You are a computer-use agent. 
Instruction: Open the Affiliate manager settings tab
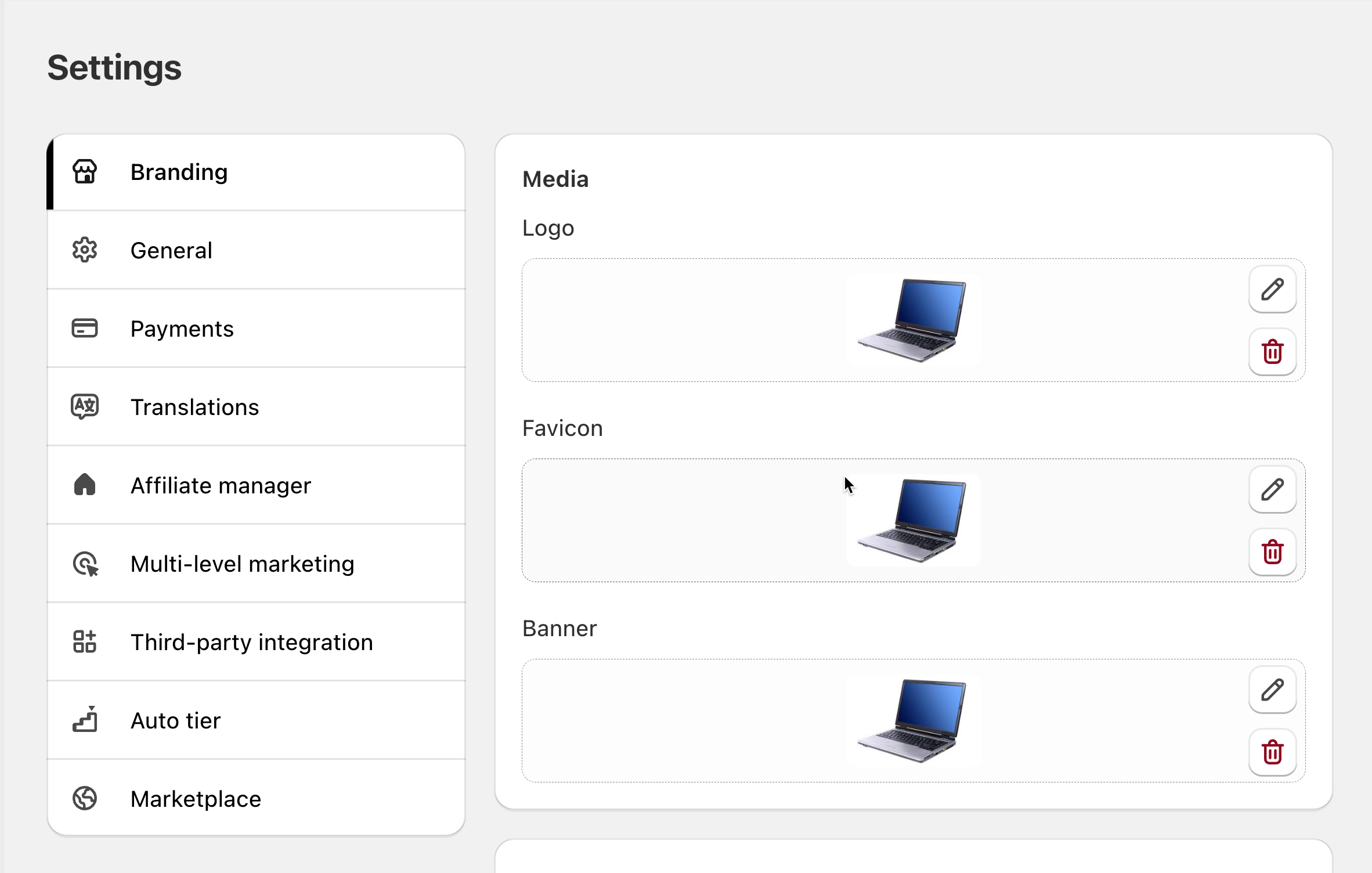click(221, 485)
